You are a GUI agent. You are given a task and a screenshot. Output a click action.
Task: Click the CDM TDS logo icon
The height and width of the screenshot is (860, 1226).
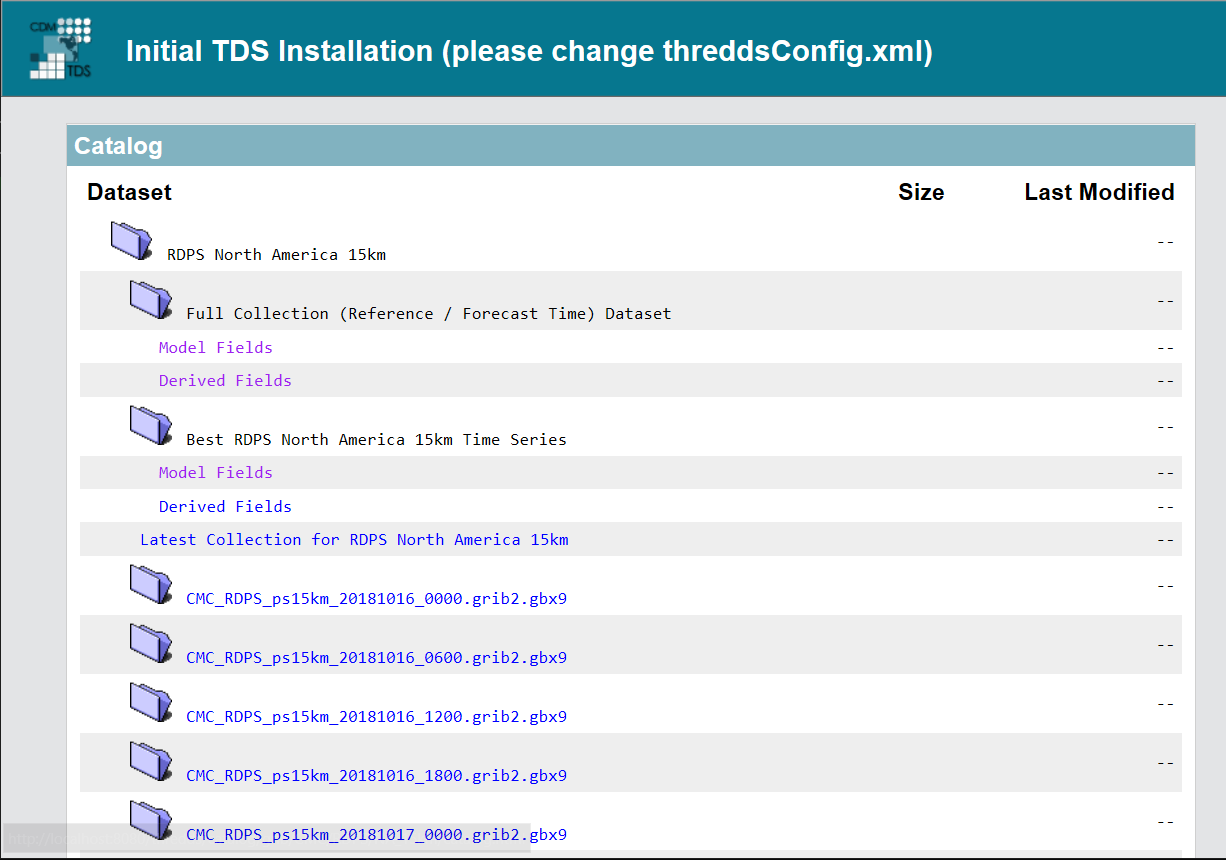point(62,48)
